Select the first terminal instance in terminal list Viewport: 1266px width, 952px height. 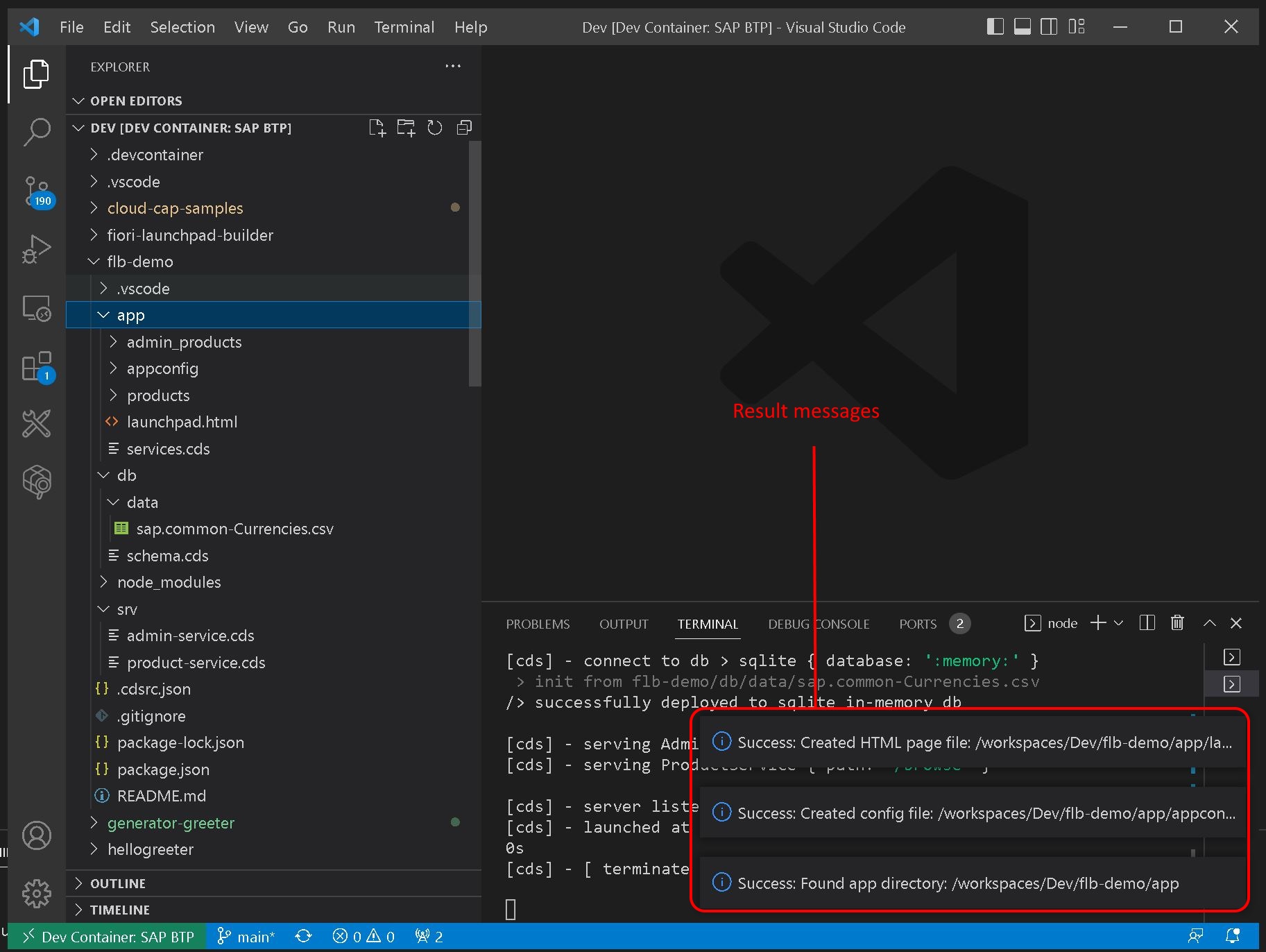[1232, 657]
